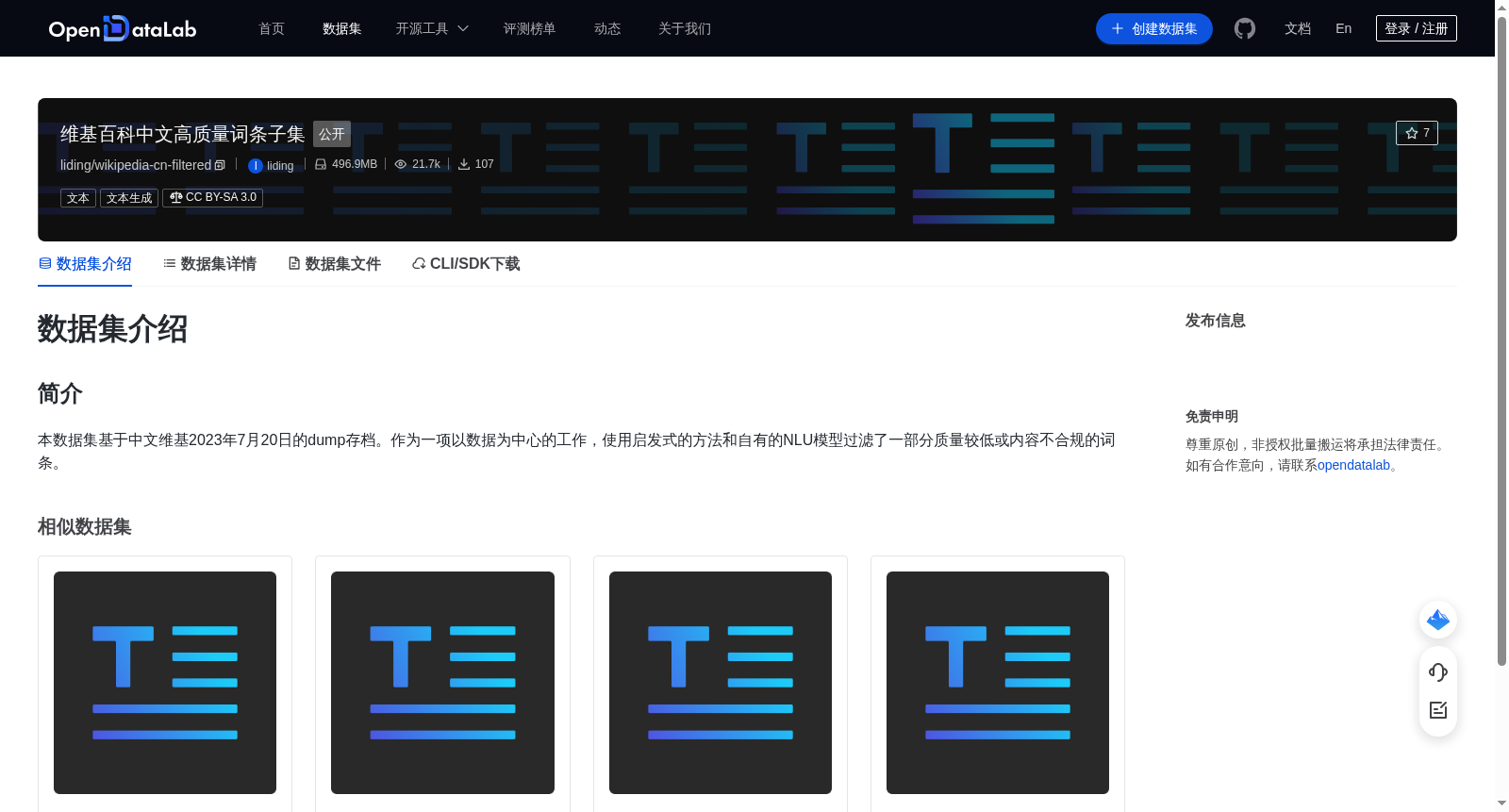This screenshot has width=1509, height=812.
Task: Click the liding username text
Action: [280, 166]
